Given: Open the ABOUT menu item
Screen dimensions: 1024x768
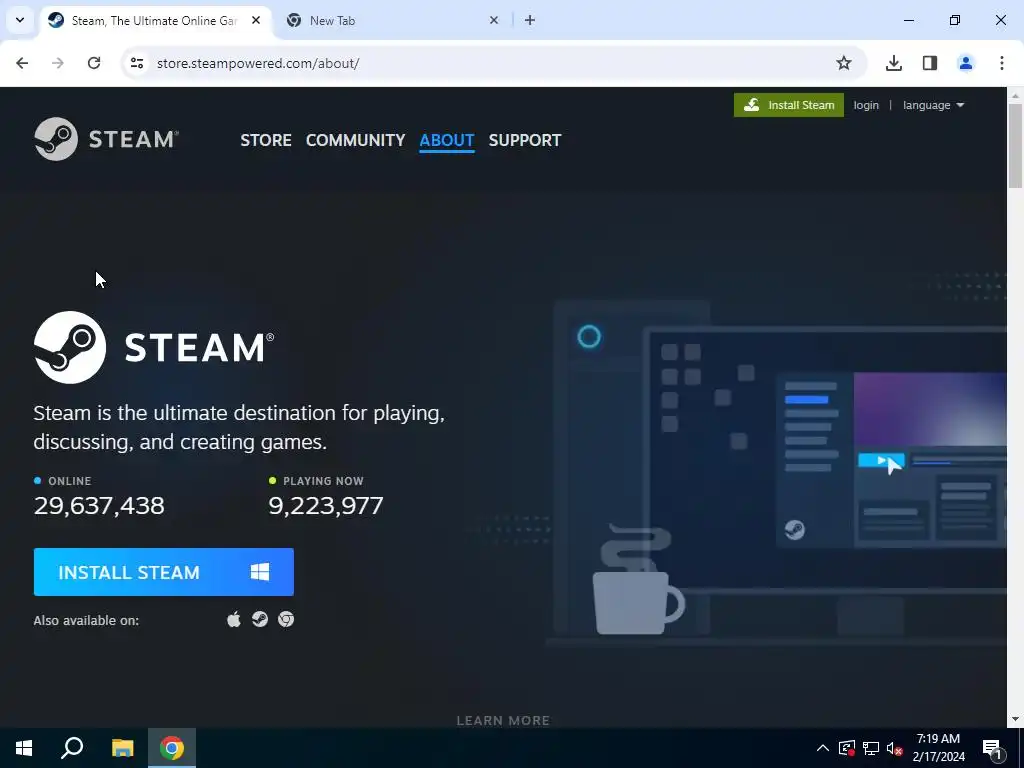Looking at the screenshot, I should (x=447, y=140).
